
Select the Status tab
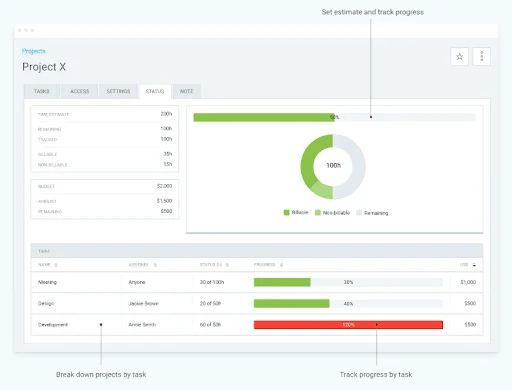155,91
